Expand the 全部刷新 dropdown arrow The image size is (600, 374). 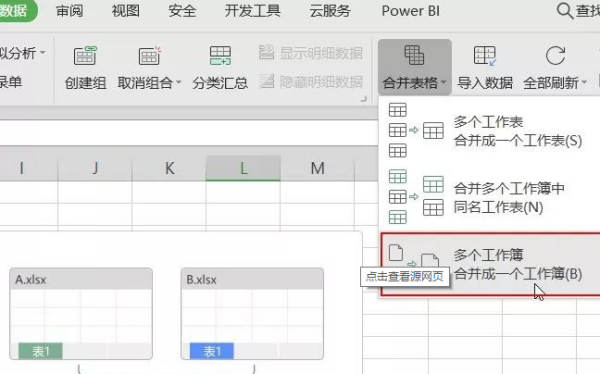click(x=584, y=82)
